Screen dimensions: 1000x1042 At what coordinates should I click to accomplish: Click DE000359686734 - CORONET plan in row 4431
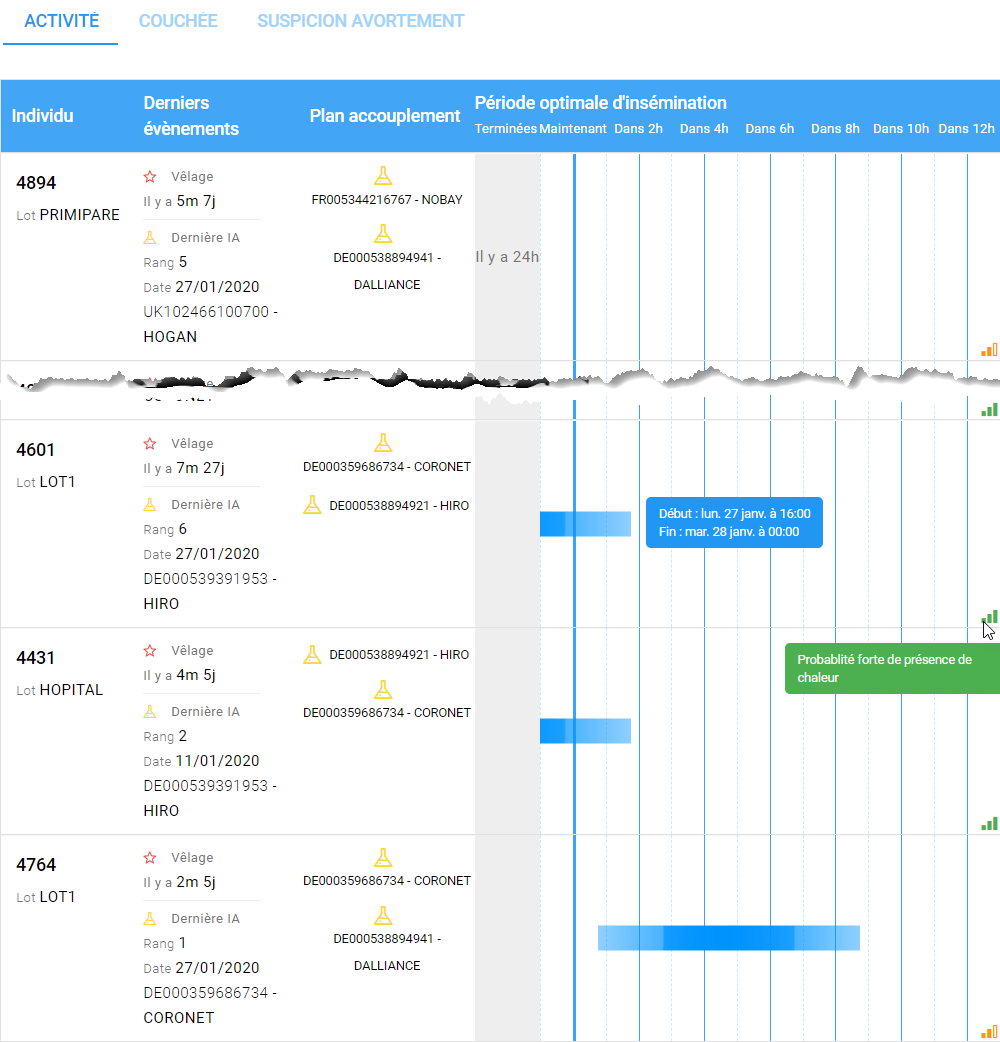coord(387,713)
